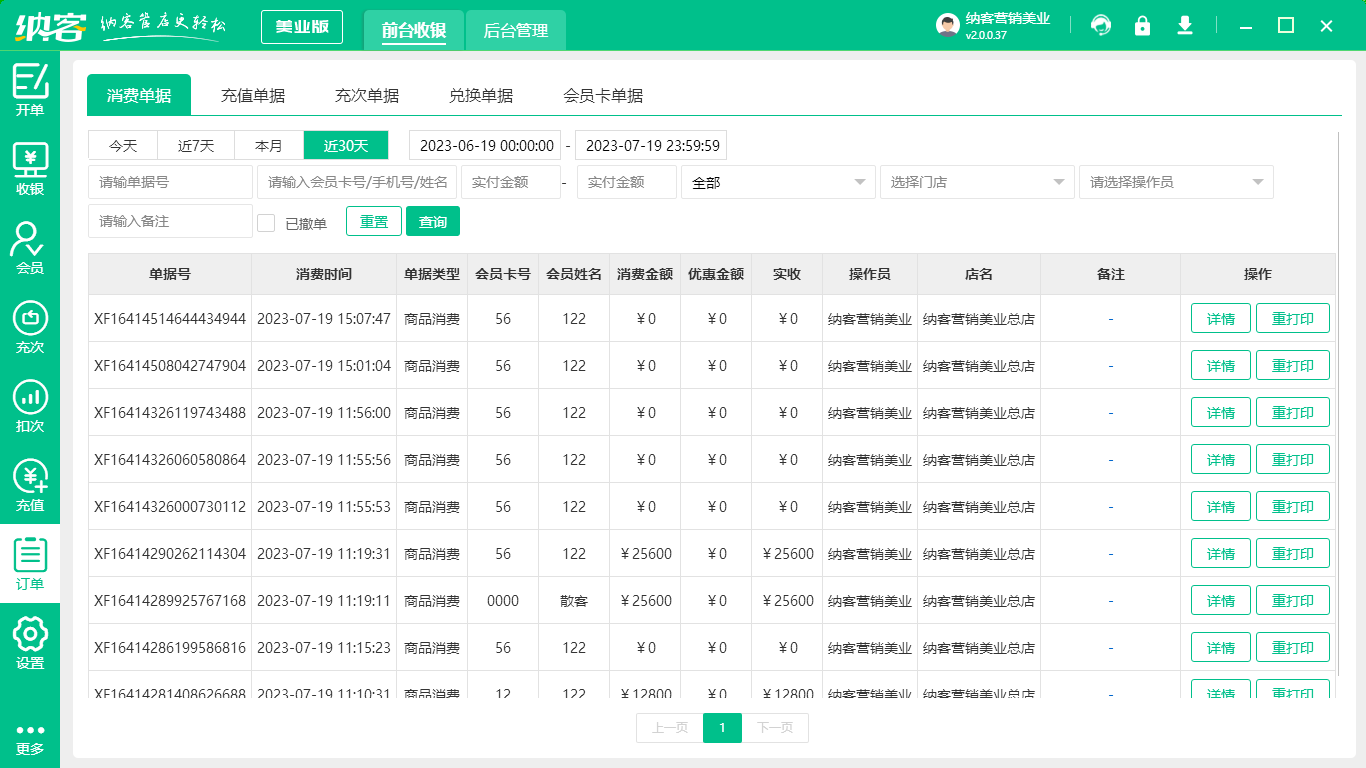Select the 收银 cashier icon in the sidebar

[30, 166]
